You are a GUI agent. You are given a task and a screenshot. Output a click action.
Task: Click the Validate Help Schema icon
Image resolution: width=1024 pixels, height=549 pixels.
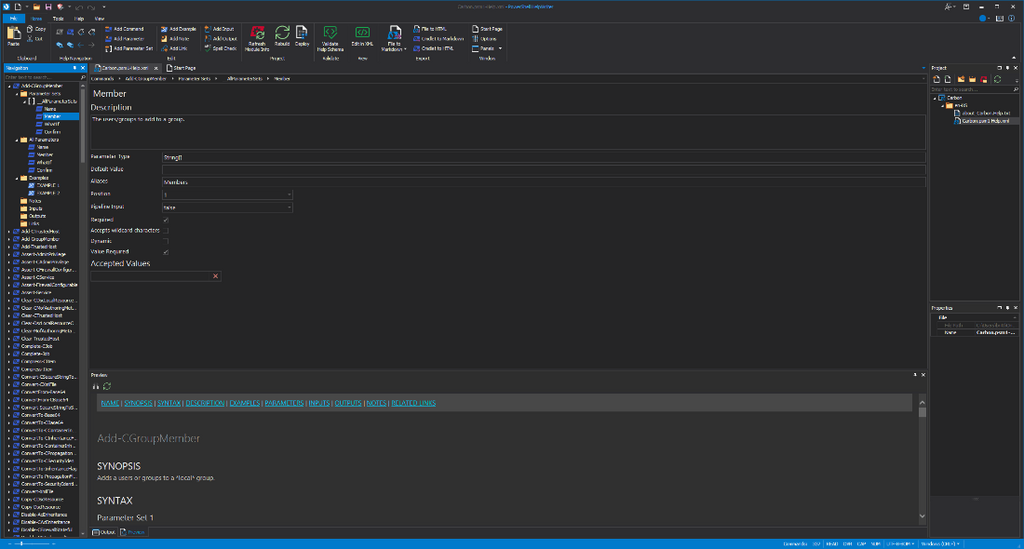click(x=330, y=33)
